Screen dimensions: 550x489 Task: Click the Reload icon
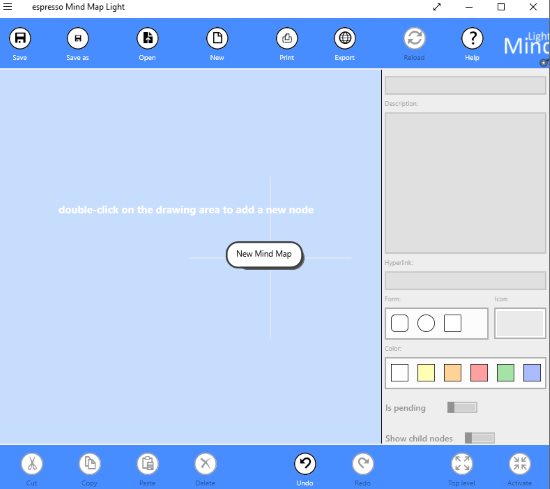(x=415, y=38)
